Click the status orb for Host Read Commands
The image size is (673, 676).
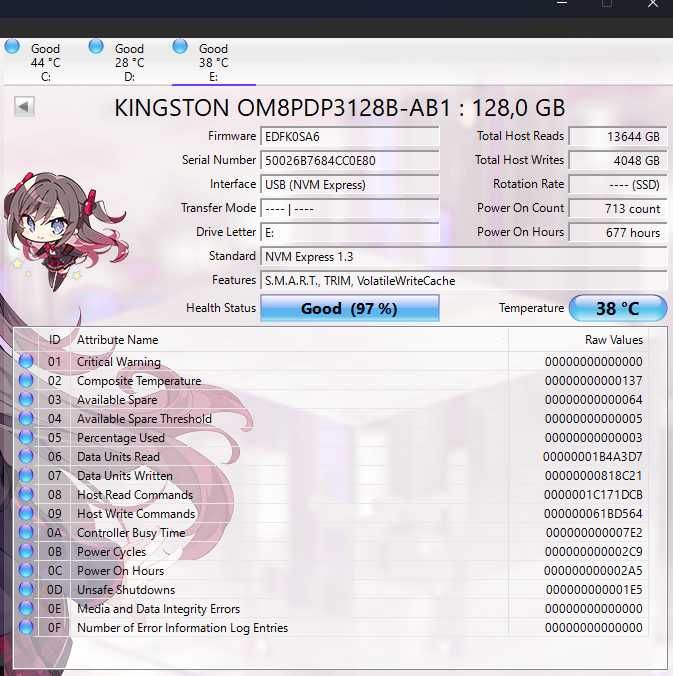[26, 494]
